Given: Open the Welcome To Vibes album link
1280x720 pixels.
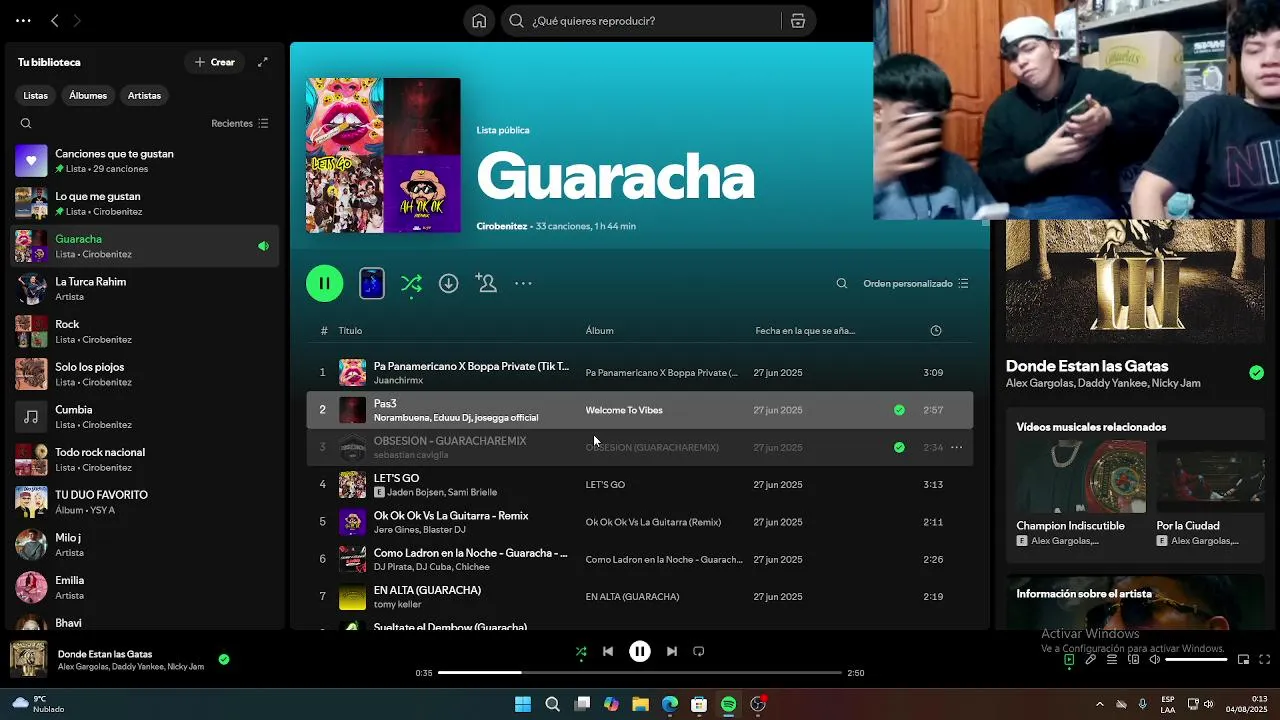Looking at the screenshot, I should point(624,410).
